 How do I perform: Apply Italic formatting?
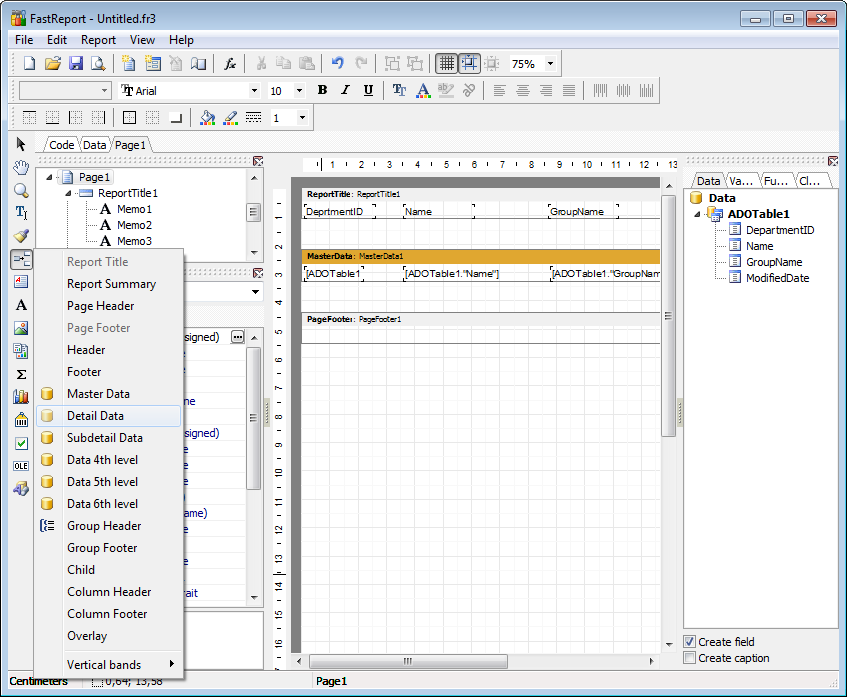[345, 90]
